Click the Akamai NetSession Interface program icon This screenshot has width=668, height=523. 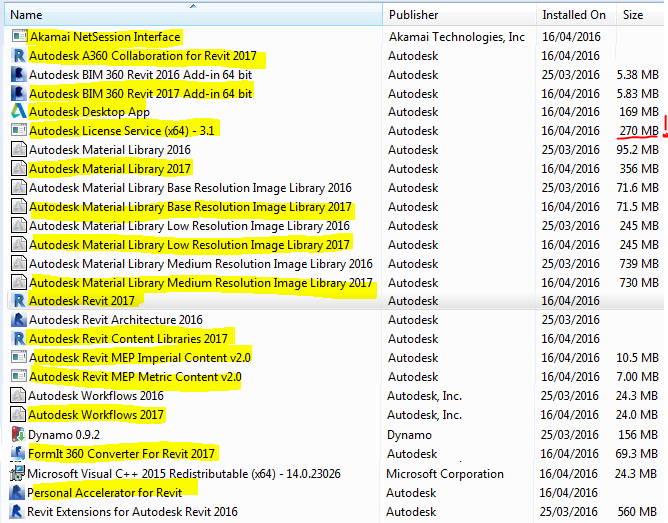[19, 36]
